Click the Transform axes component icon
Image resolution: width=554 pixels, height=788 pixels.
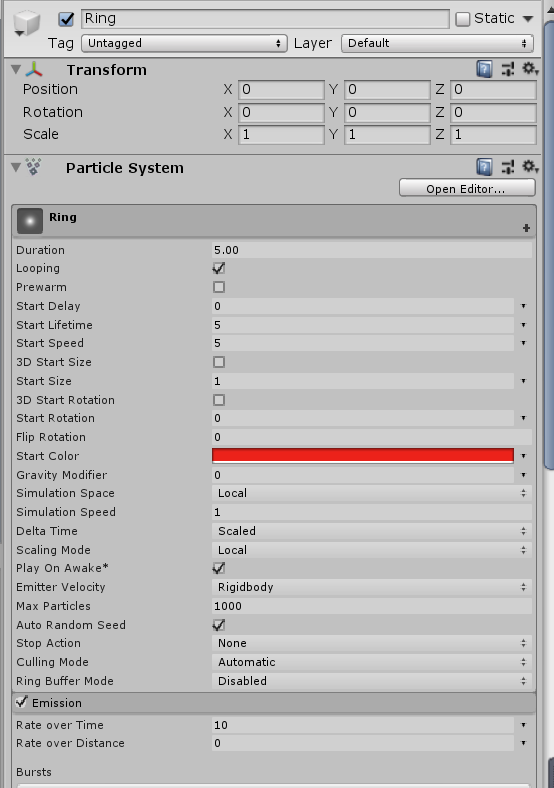pos(34,69)
